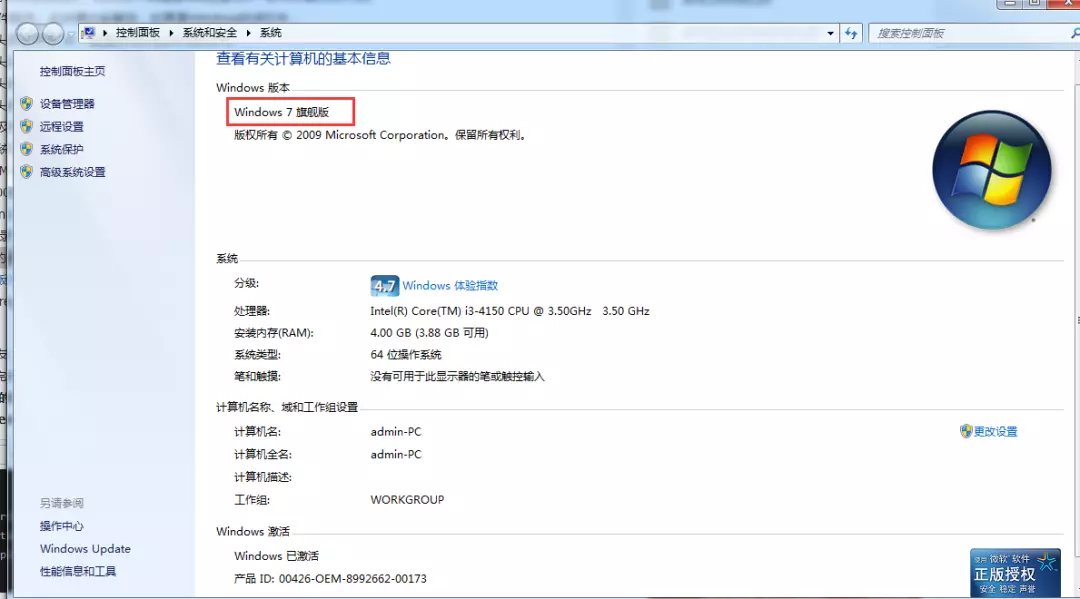1080x599 pixels.
Task: Click the refresh icon next to address bar
Action: pos(851,33)
